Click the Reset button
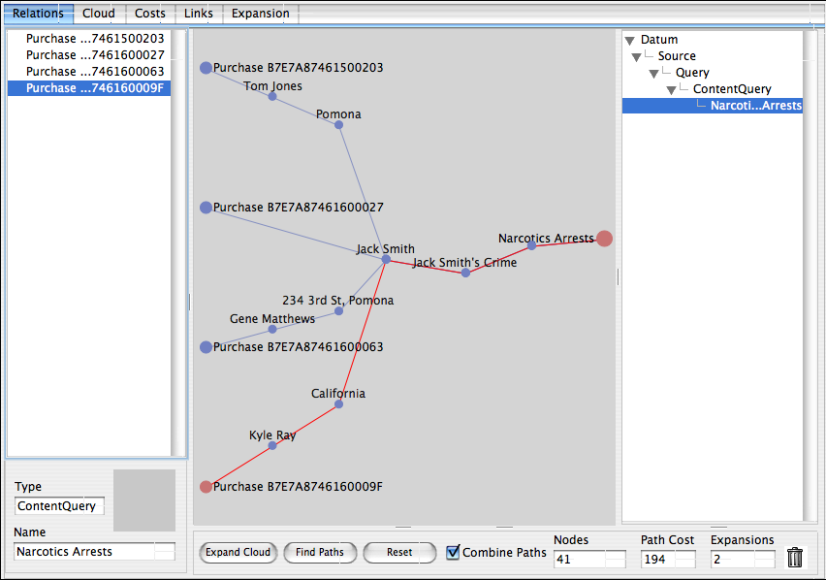Viewport: 826px width, 580px height. click(399, 552)
